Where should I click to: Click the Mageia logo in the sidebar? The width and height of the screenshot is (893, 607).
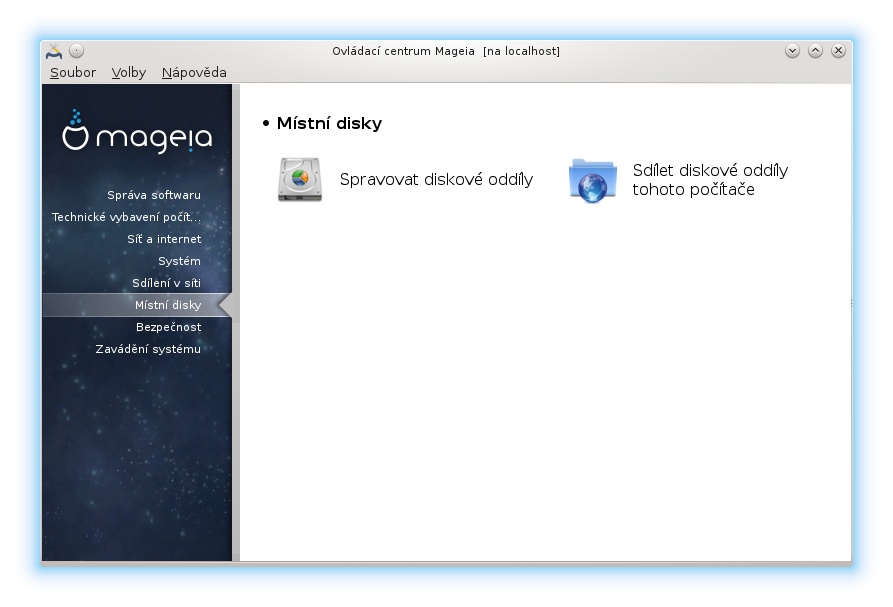click(137, 132)
